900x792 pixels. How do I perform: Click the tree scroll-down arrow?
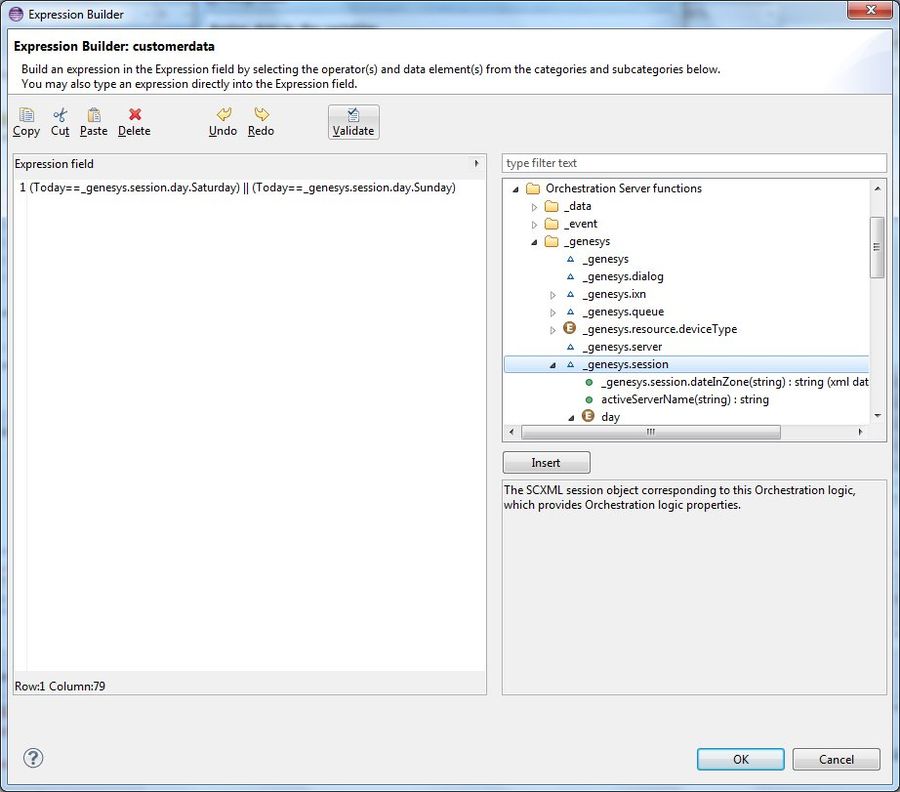pyautogui.click(x=877, y=416)
